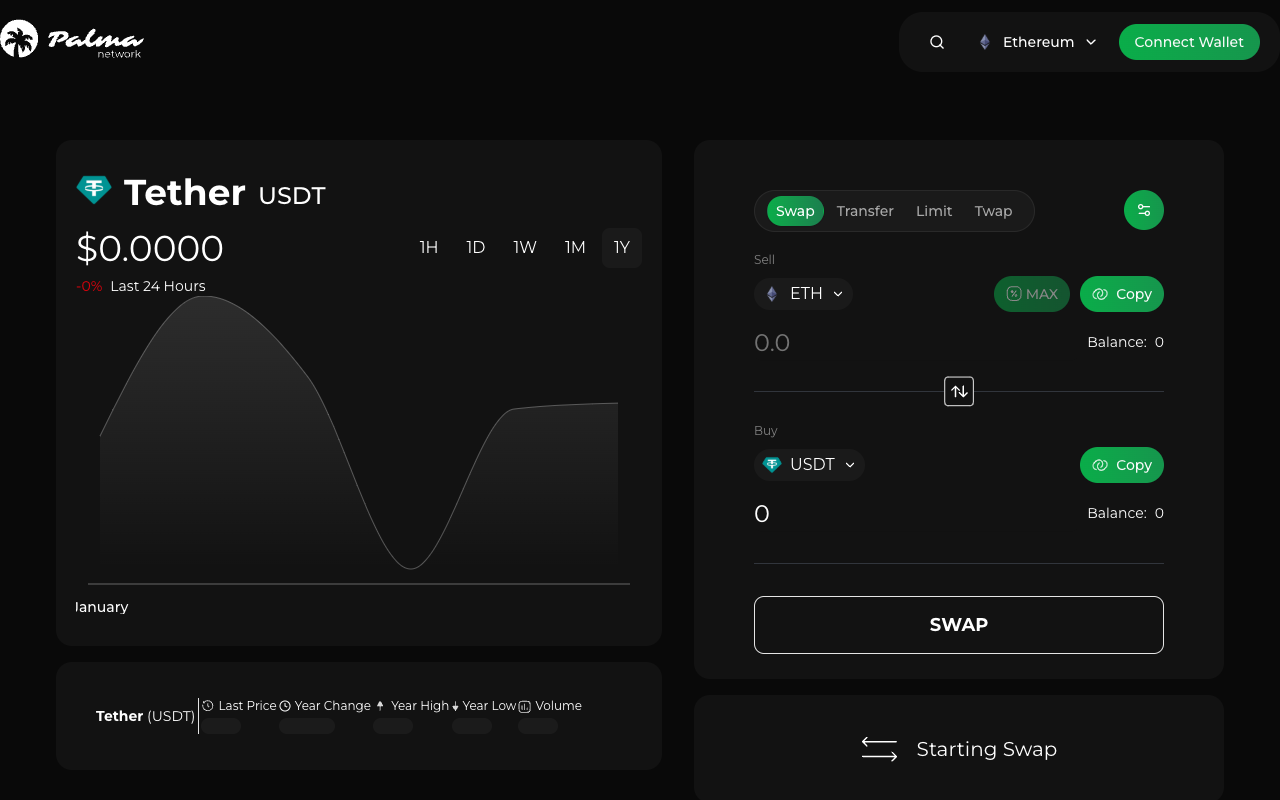Switch to the Transfer tab

pos(865,211)
